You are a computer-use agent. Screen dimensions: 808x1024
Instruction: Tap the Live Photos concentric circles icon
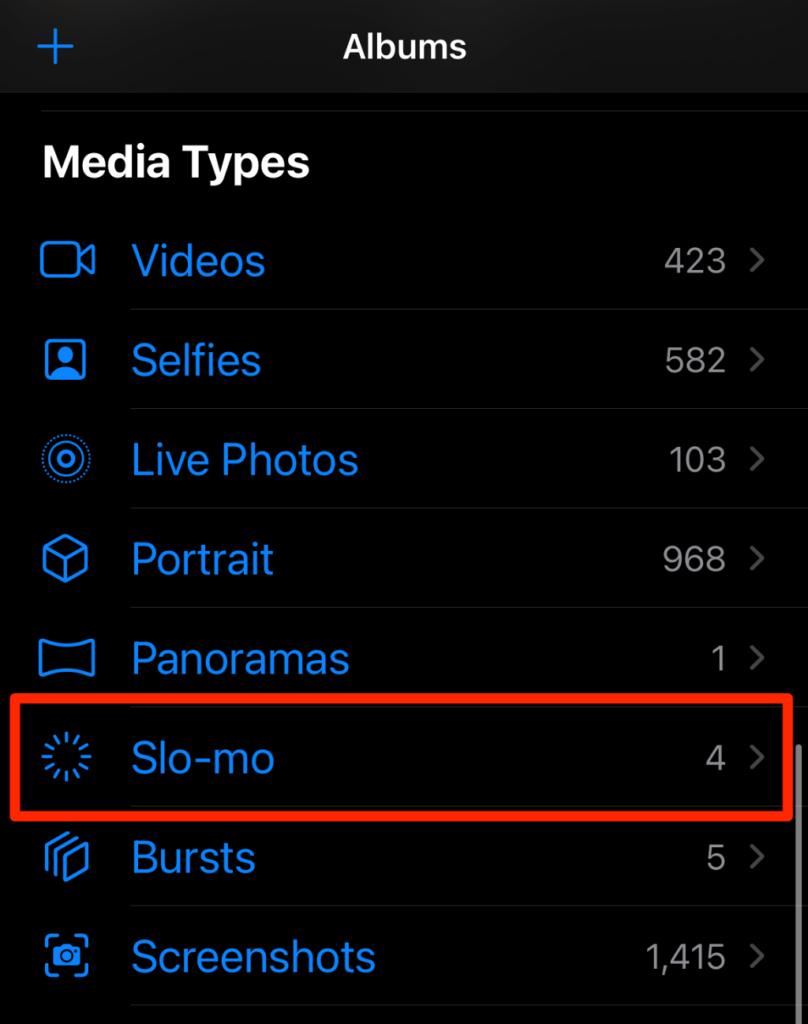(x=66, y=459)
